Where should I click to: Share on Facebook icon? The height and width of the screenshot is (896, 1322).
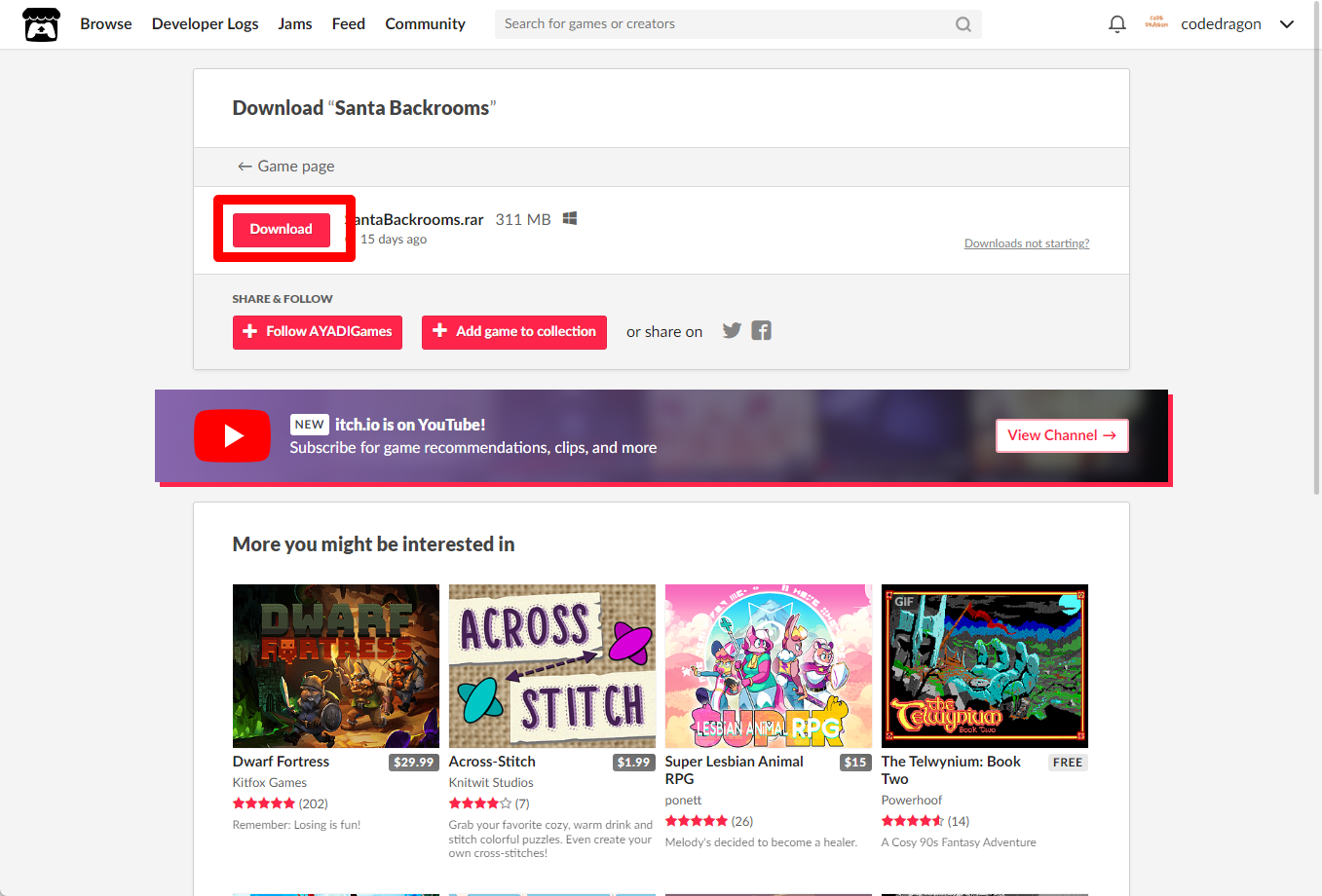[x=762, y=330]
